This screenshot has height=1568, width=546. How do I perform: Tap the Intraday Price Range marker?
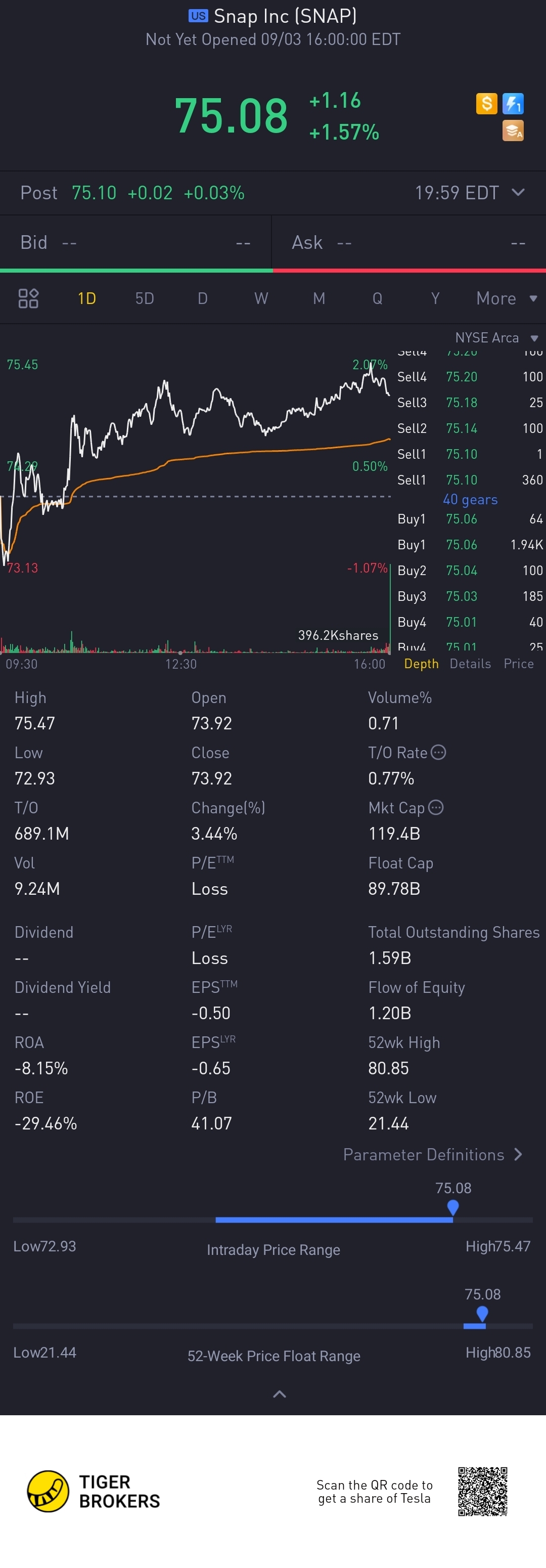pos(452,1207)
